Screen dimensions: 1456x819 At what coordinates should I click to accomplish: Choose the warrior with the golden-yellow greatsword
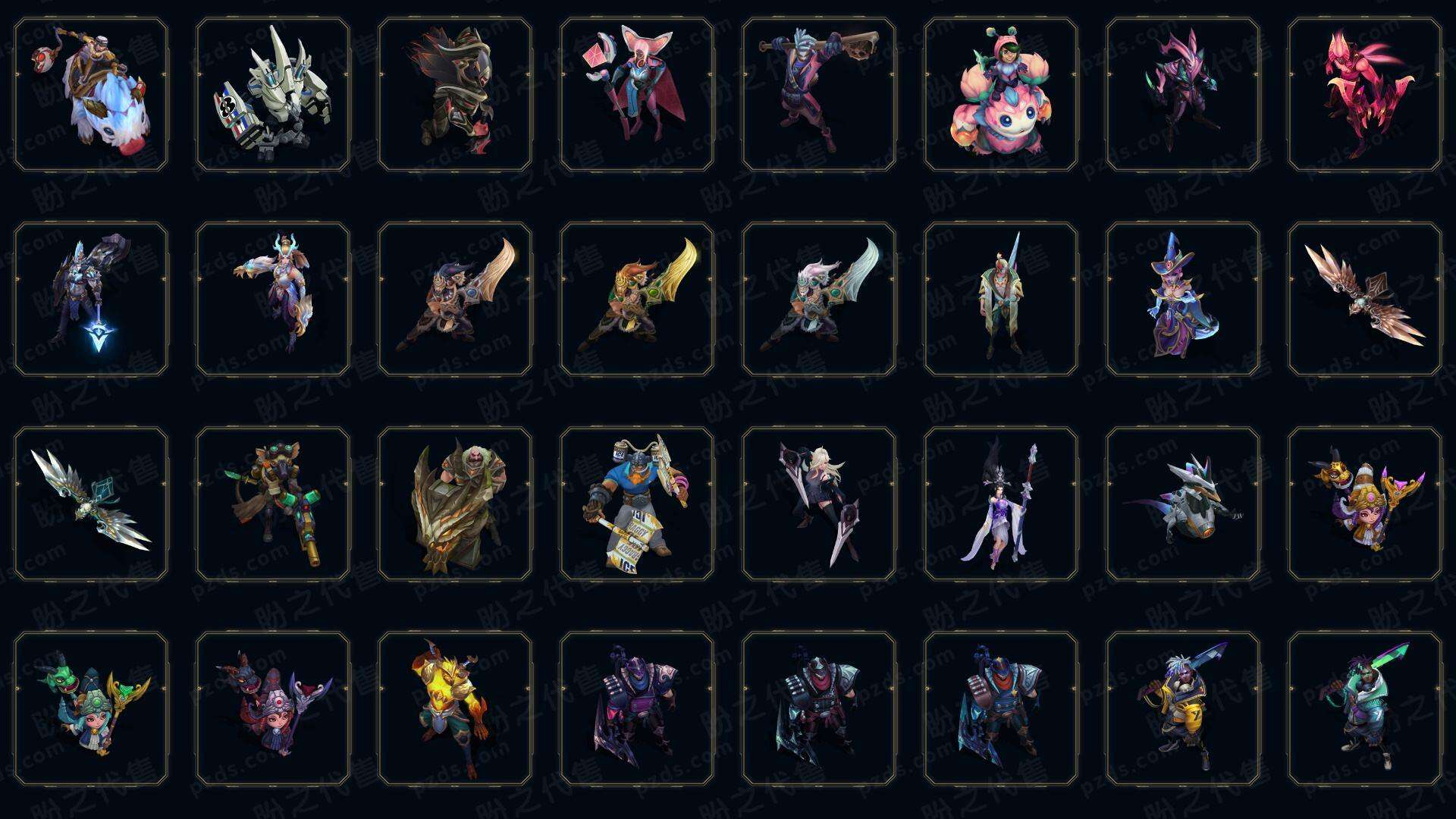tap(637, 299)
